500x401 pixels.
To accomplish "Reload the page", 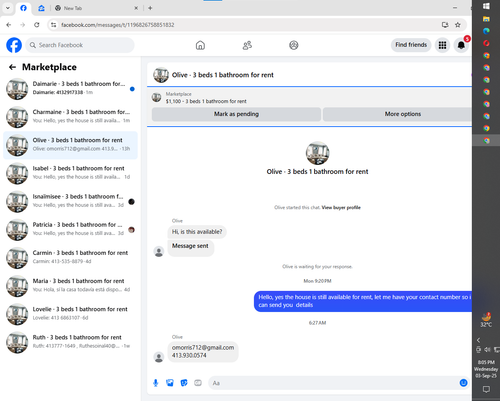I will [x=37, y=25].
